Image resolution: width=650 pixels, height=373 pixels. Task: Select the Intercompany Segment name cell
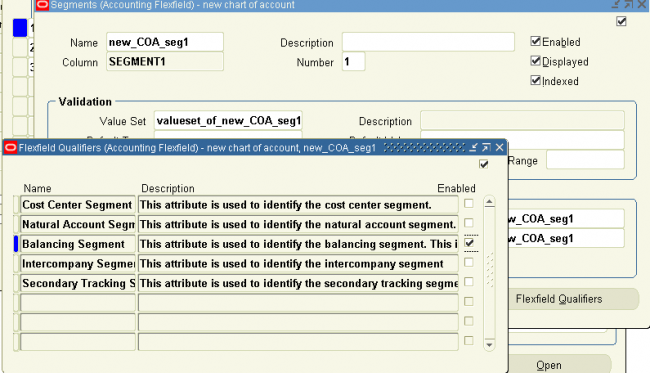78,264
